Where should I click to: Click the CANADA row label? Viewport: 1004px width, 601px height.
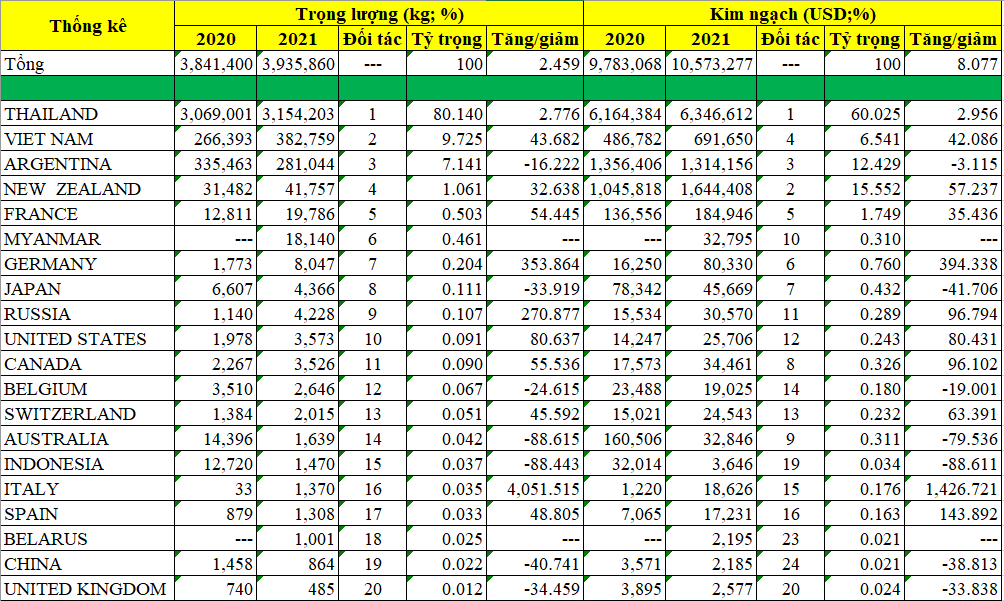[x=88, y=364]
